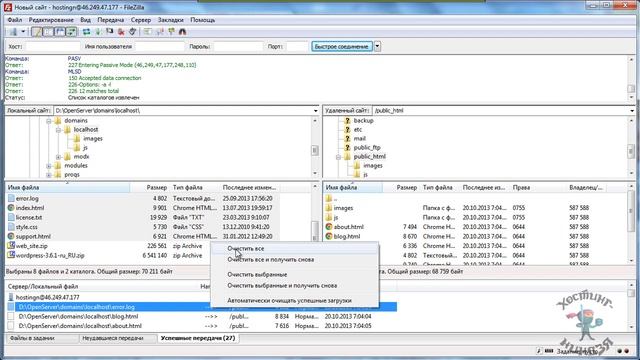Select the public_ftp folder in remote tree

click(367, 148)
